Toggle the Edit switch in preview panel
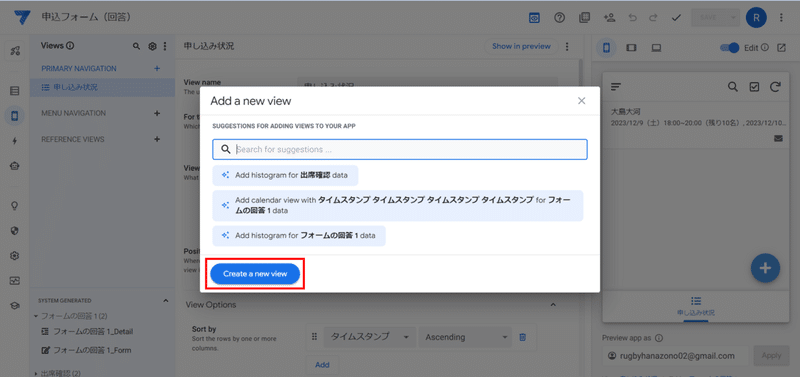This screenshot has height=377, width=800. (x=730, y=48)
